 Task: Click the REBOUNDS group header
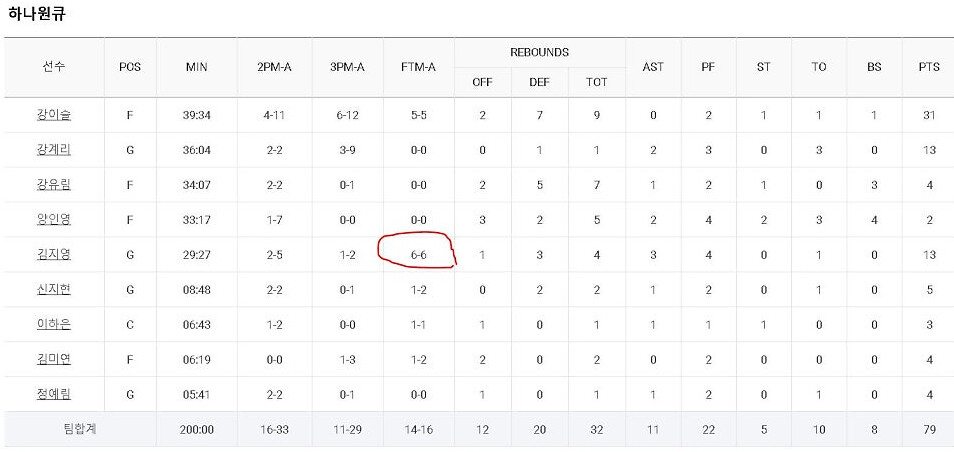pyautogui.click(x=540, y=52)
